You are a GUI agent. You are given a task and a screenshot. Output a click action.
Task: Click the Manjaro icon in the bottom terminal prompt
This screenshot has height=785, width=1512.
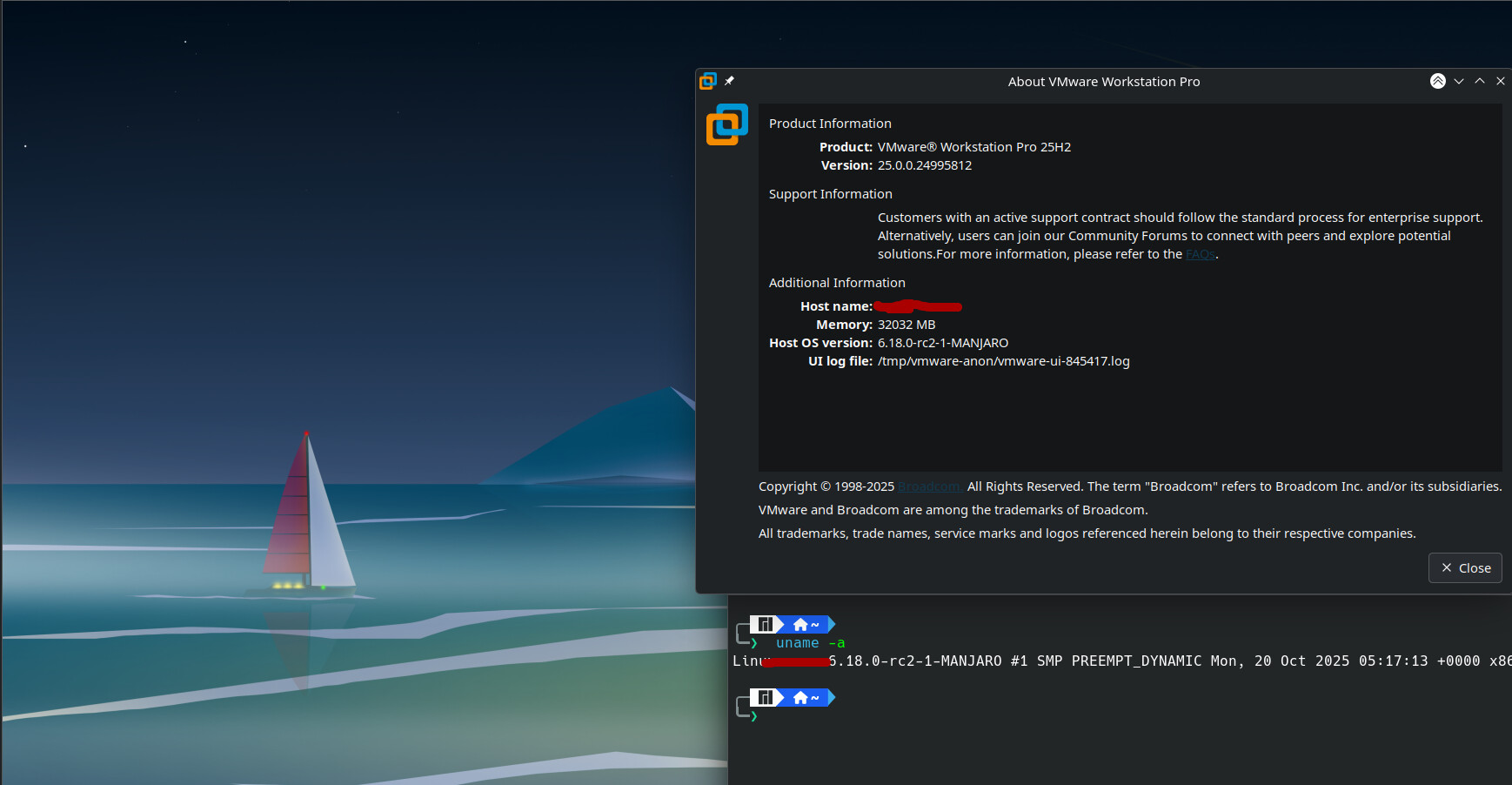764,697
